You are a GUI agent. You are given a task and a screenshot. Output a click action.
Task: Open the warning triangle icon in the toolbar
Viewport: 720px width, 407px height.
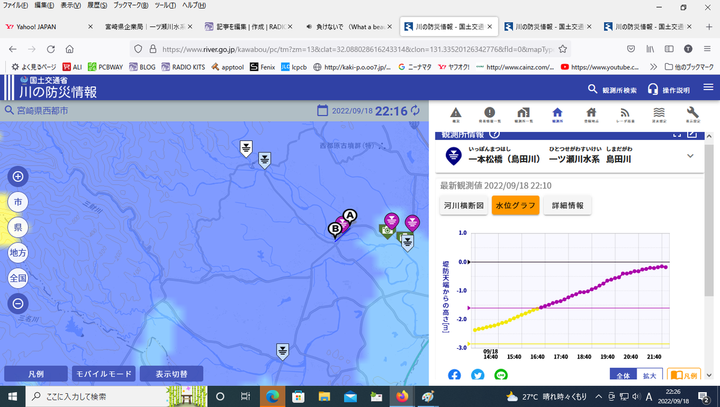pos(456,114)
